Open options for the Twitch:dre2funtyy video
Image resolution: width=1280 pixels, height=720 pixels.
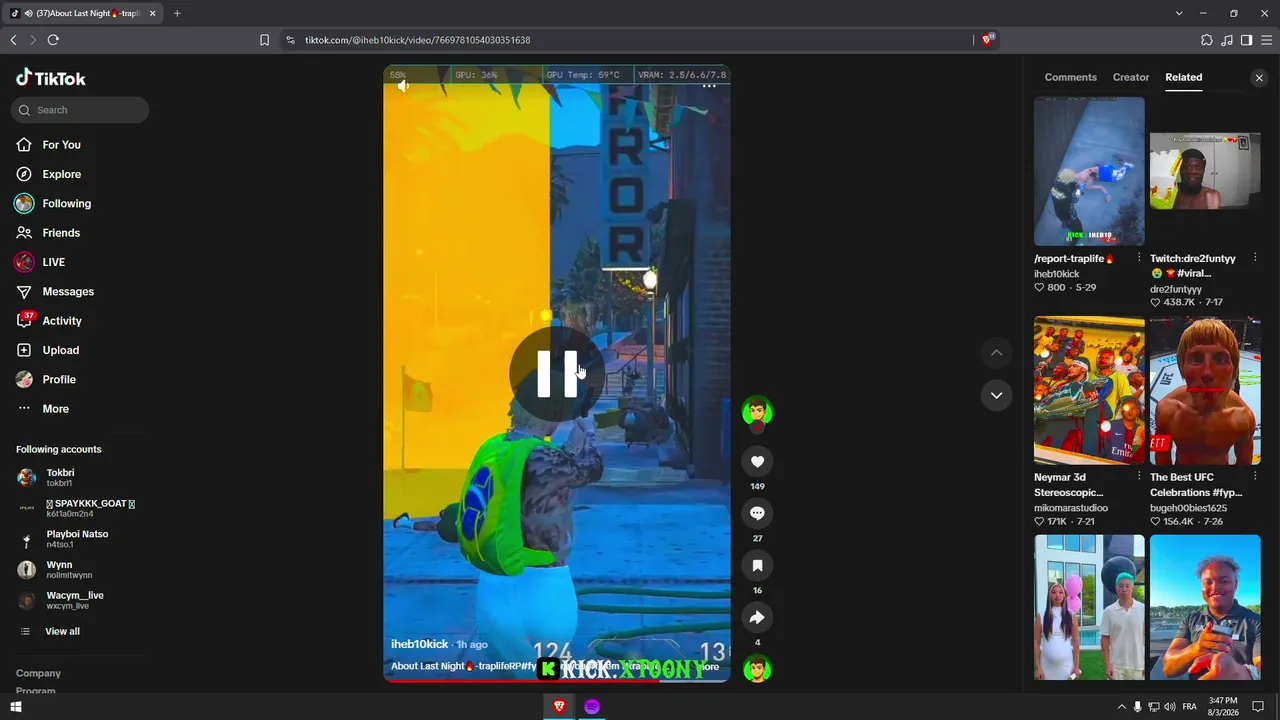pos(1255,258)
